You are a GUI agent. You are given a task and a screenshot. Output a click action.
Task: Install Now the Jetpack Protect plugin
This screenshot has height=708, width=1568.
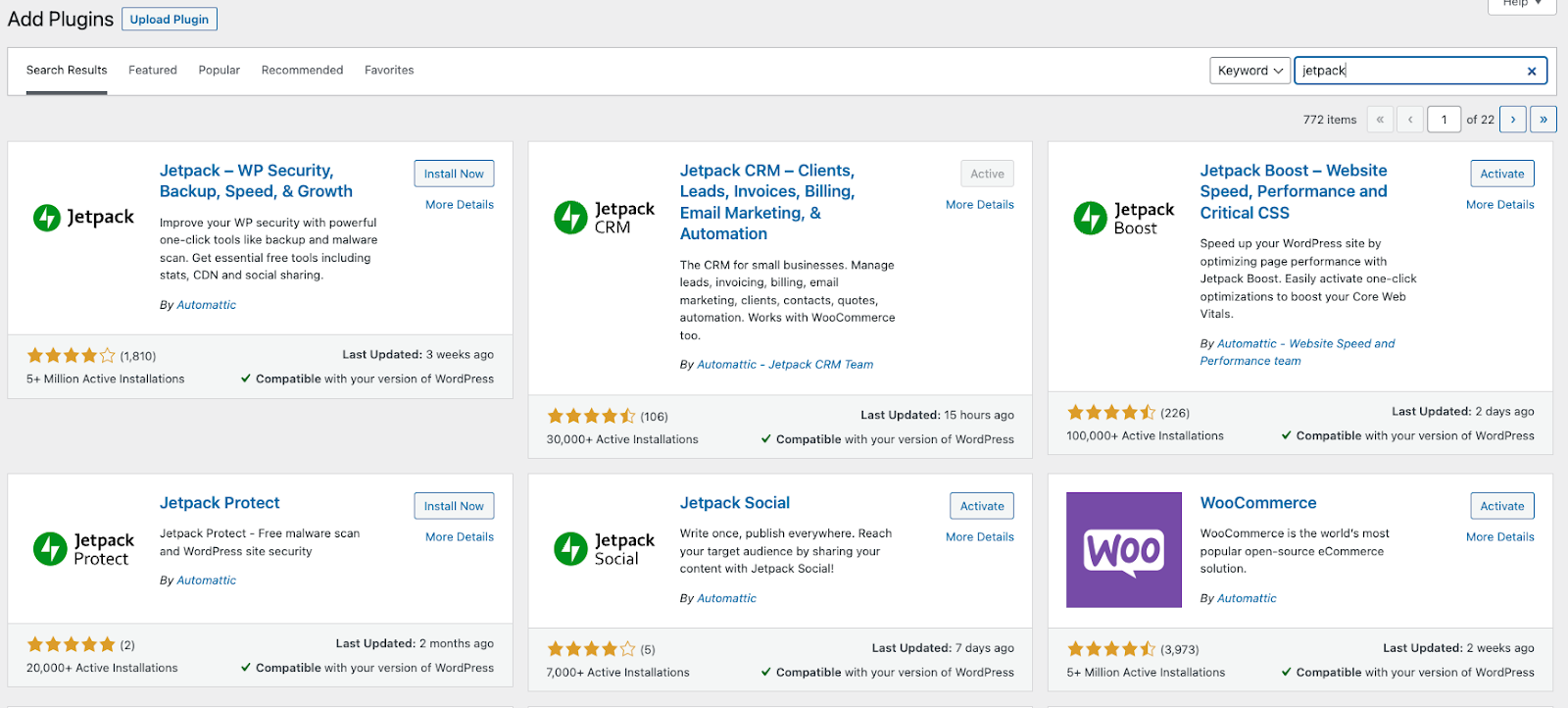[x=454, y=506]
